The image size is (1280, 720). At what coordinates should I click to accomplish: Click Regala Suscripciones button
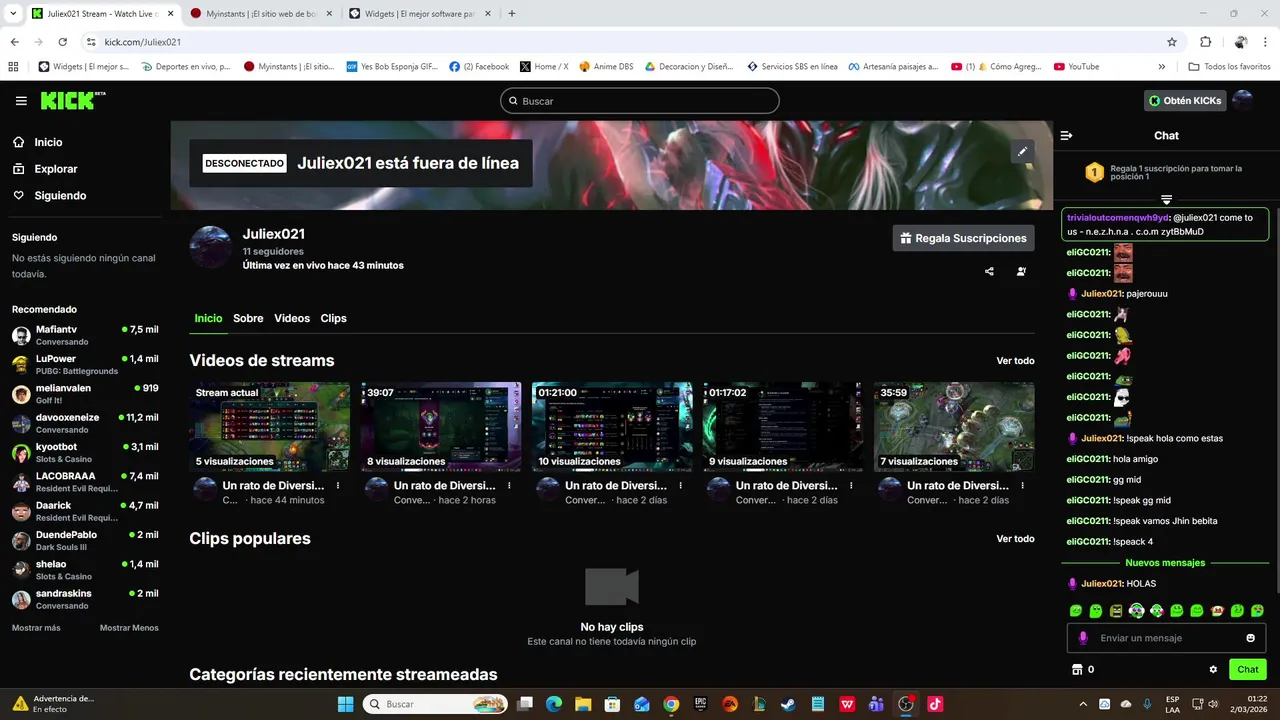(963, 238)
